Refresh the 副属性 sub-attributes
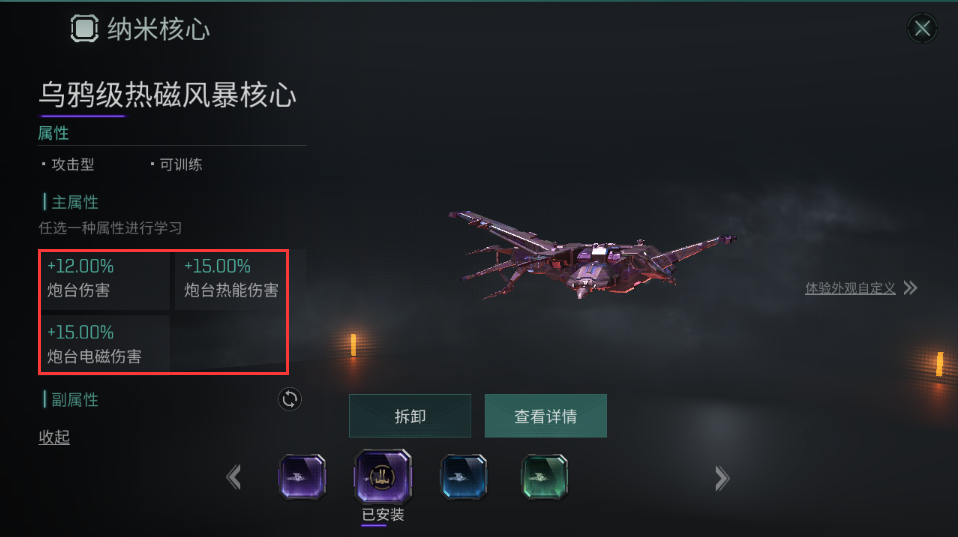Image resolution: width=958 pixels, height=537 pixels. [x=290, y=399]
